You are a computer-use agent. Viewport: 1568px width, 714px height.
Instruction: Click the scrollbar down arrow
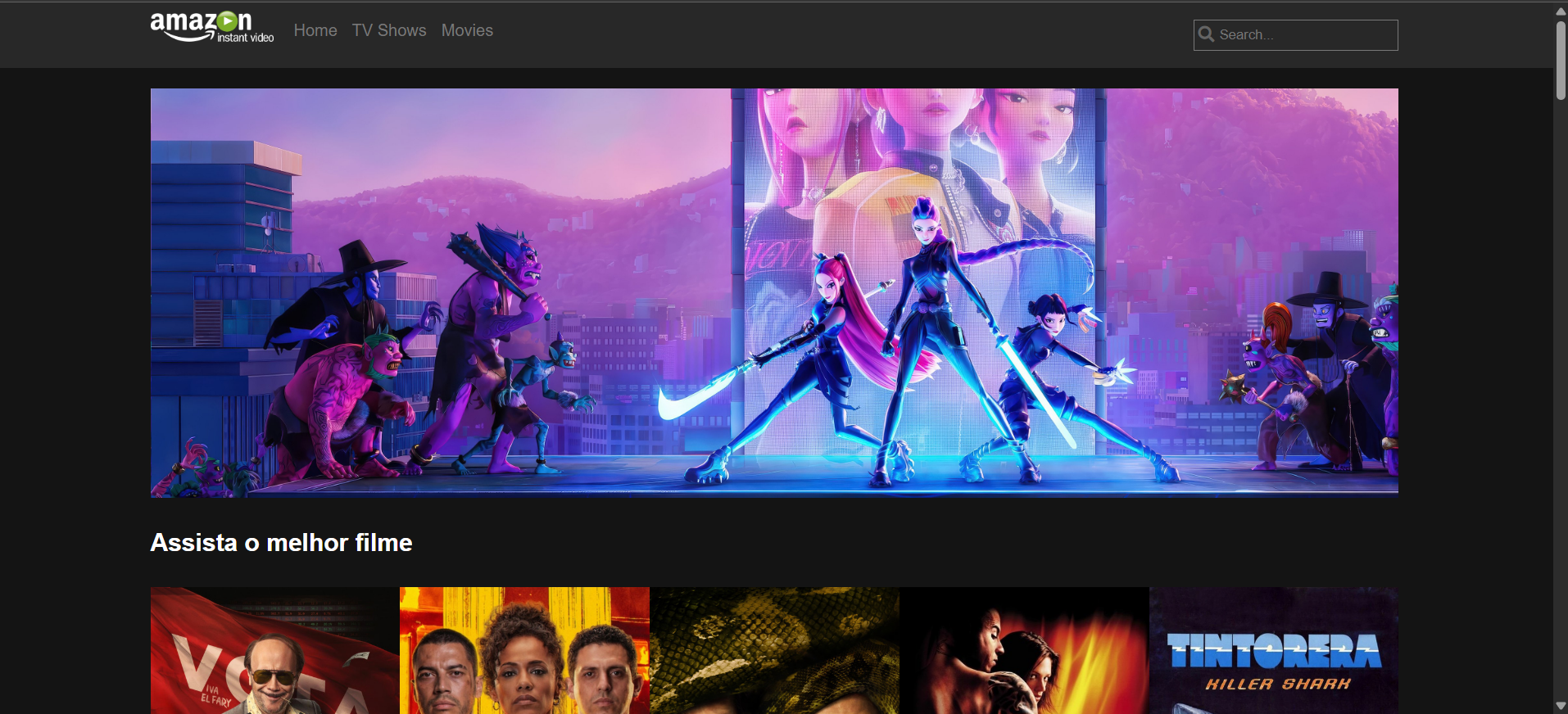click(1561, 706)
